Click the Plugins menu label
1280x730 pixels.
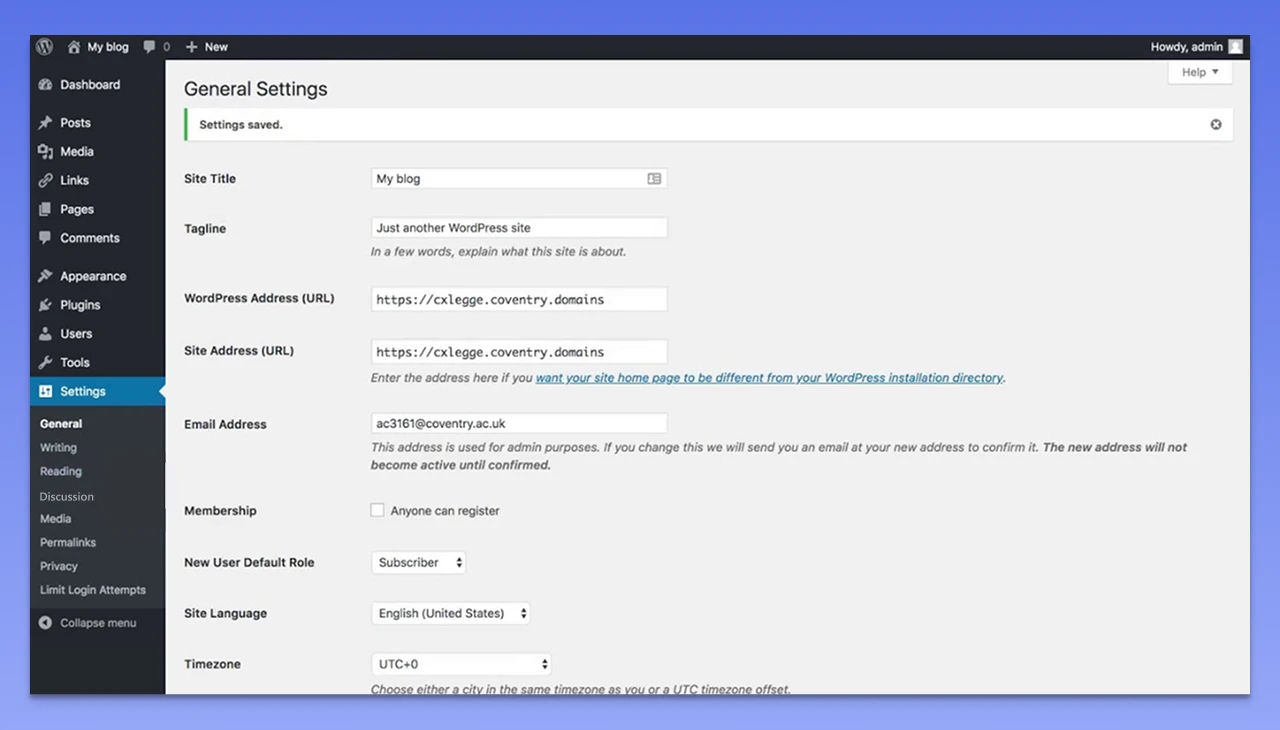coord(80,305)
